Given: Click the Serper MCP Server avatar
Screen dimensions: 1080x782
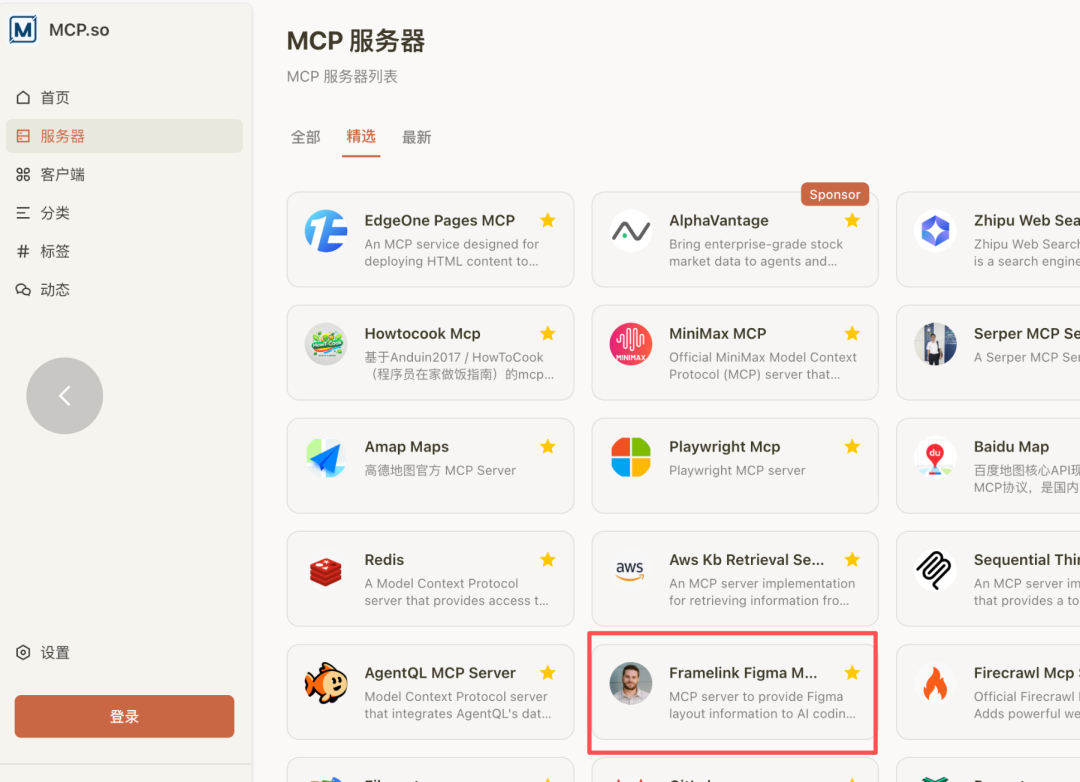Looking at the screenshot, I should 935,344.
